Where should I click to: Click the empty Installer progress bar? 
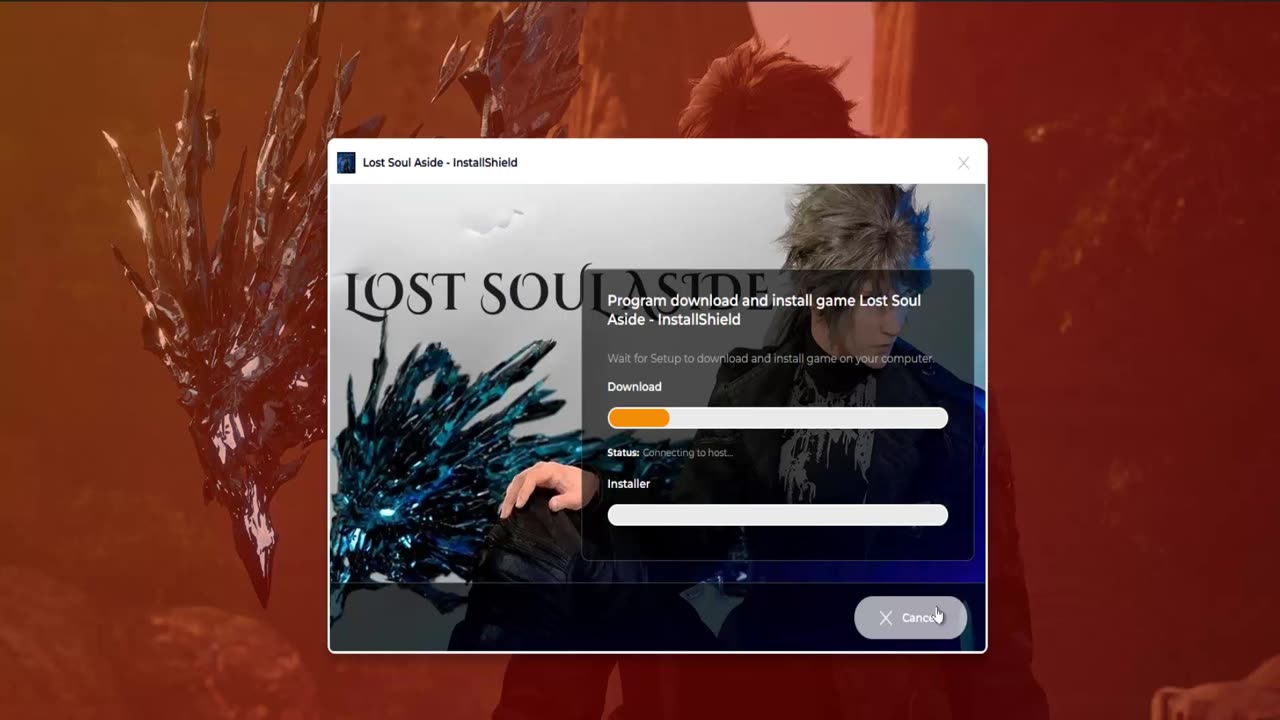[x=777, y=515]
